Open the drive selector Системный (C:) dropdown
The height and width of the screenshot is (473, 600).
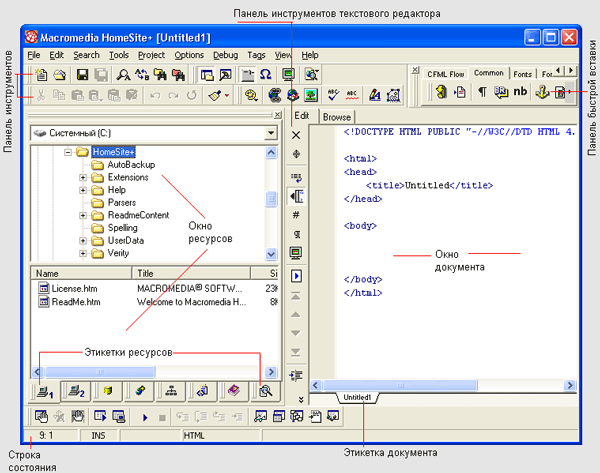(x=271, y=133)
